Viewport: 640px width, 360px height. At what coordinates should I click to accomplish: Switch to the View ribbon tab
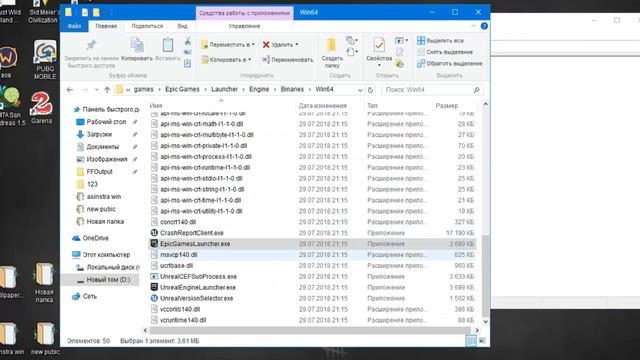pyautogui.click(x=182, y=26)
